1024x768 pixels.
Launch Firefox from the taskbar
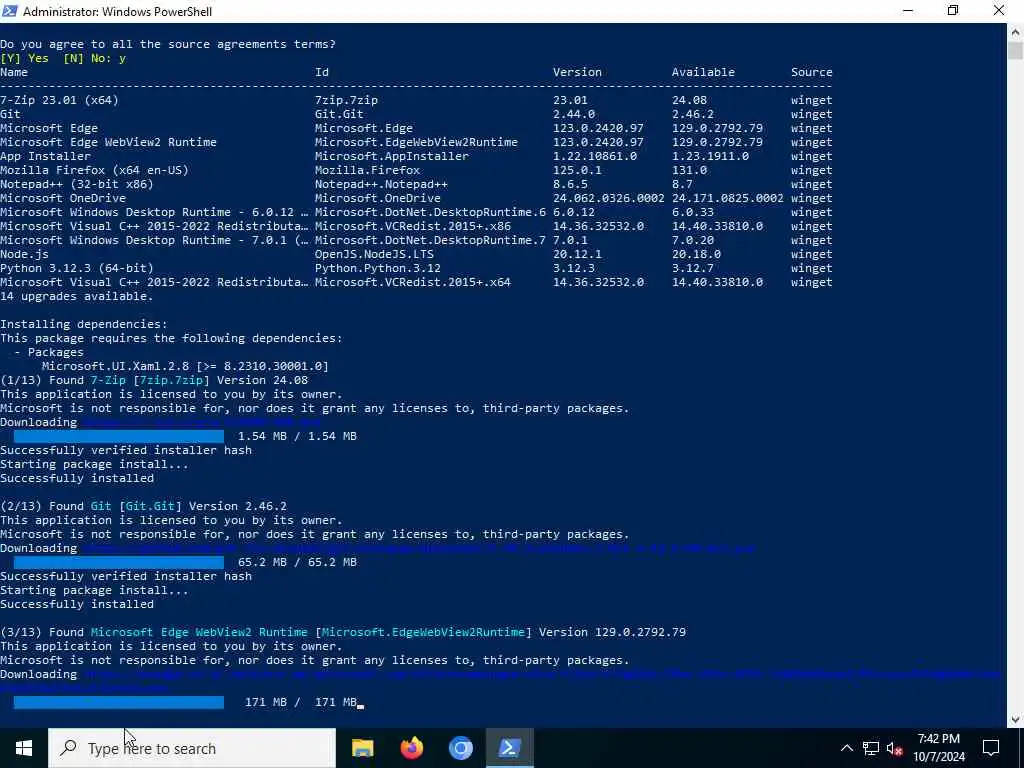(x=411, y=748)
